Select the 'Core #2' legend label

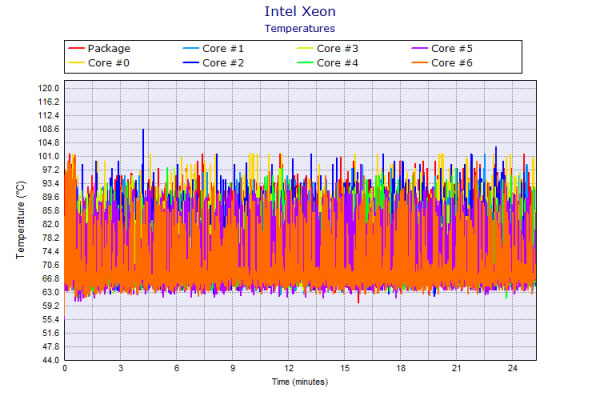pos(223,63)
